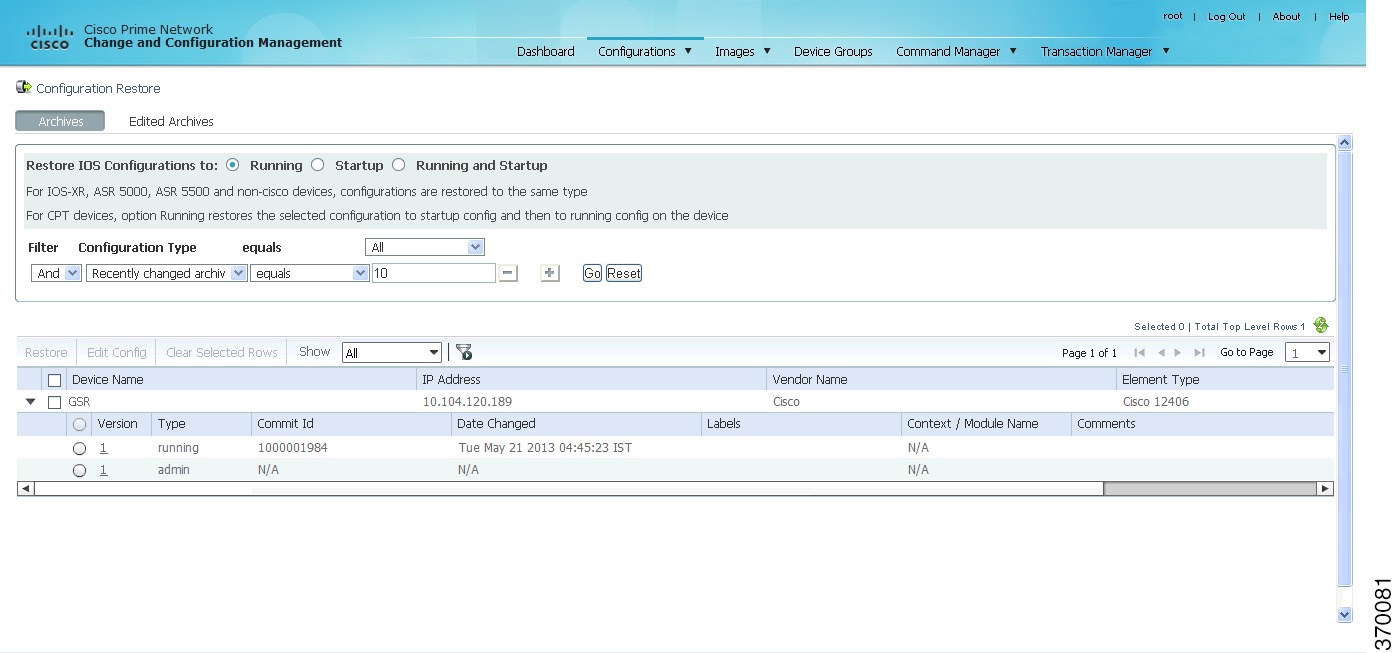
Task: Click the green refresh table icon
Action: (1321, 325)
